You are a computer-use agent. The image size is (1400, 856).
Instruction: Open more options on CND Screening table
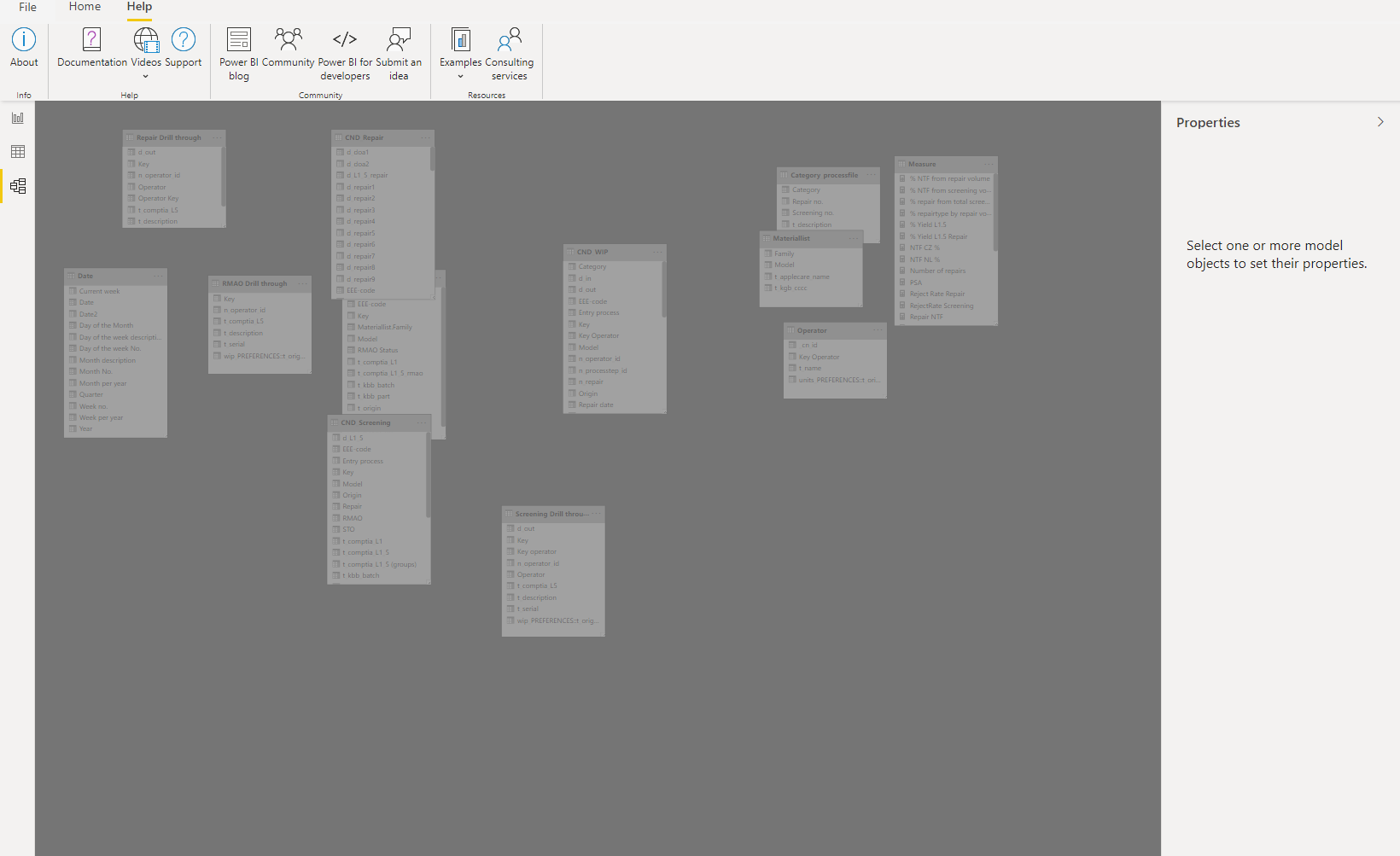point(422,422)
